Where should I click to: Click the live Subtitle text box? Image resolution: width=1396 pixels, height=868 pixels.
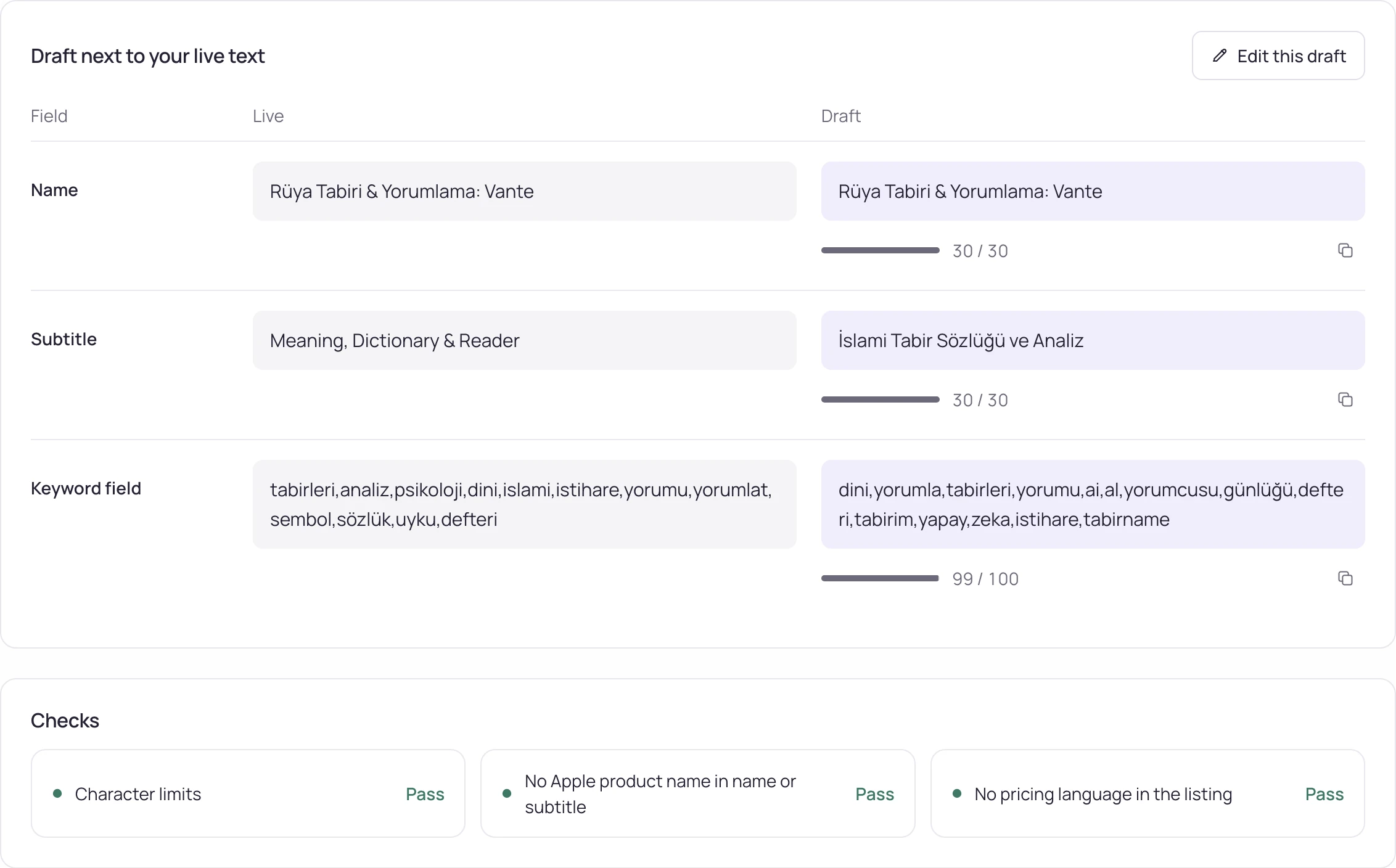[524, 340]
